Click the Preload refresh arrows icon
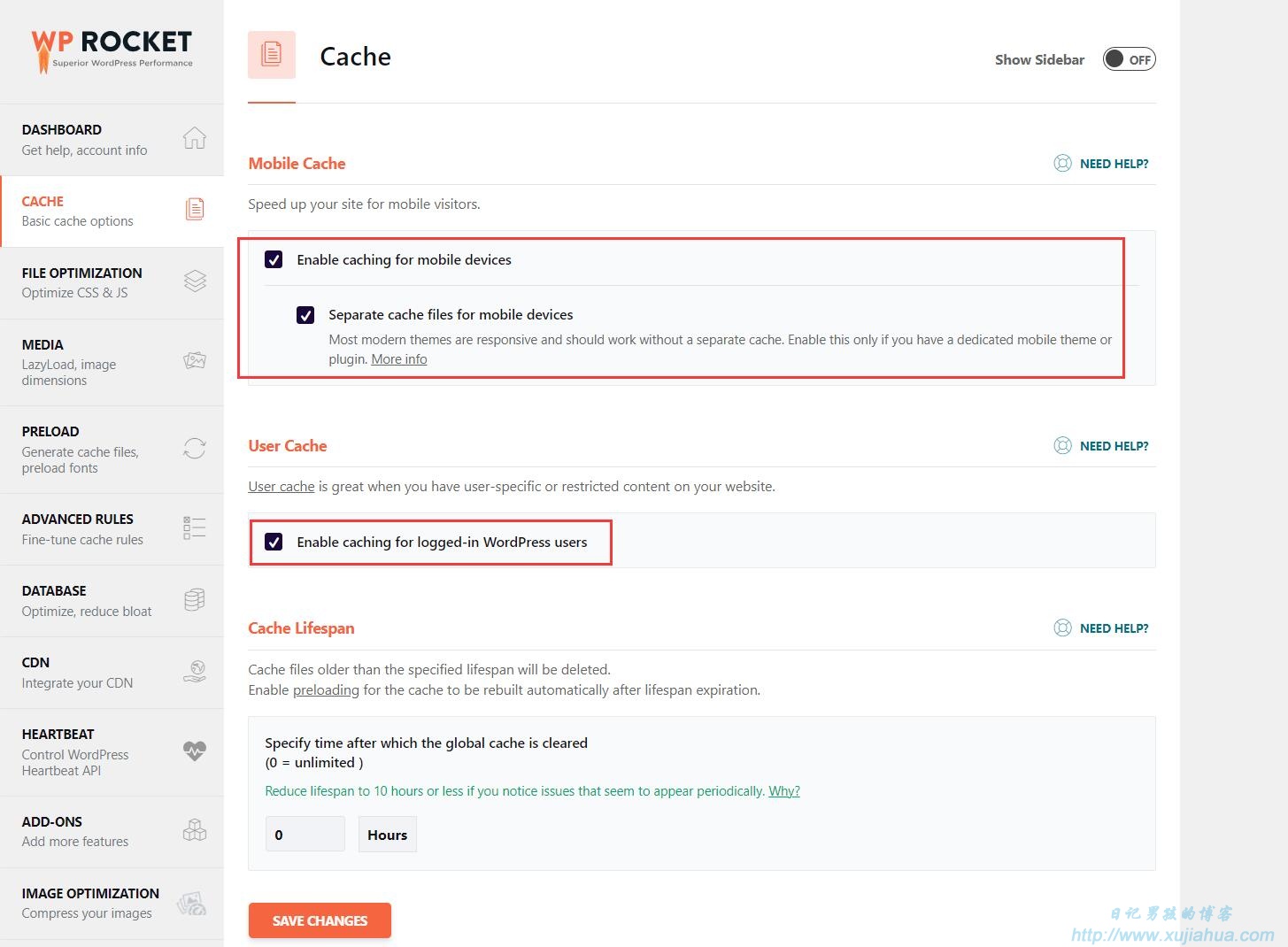 pos(195,448)
